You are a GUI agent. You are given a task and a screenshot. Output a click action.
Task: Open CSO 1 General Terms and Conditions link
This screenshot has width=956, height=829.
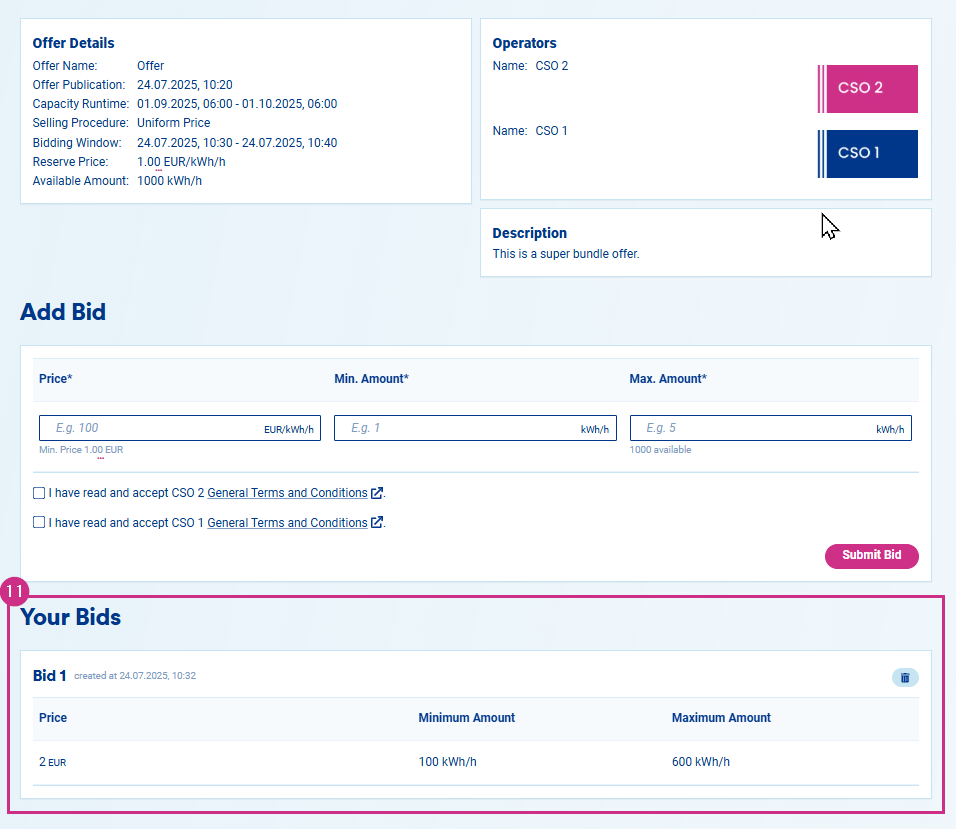point(287,522)
